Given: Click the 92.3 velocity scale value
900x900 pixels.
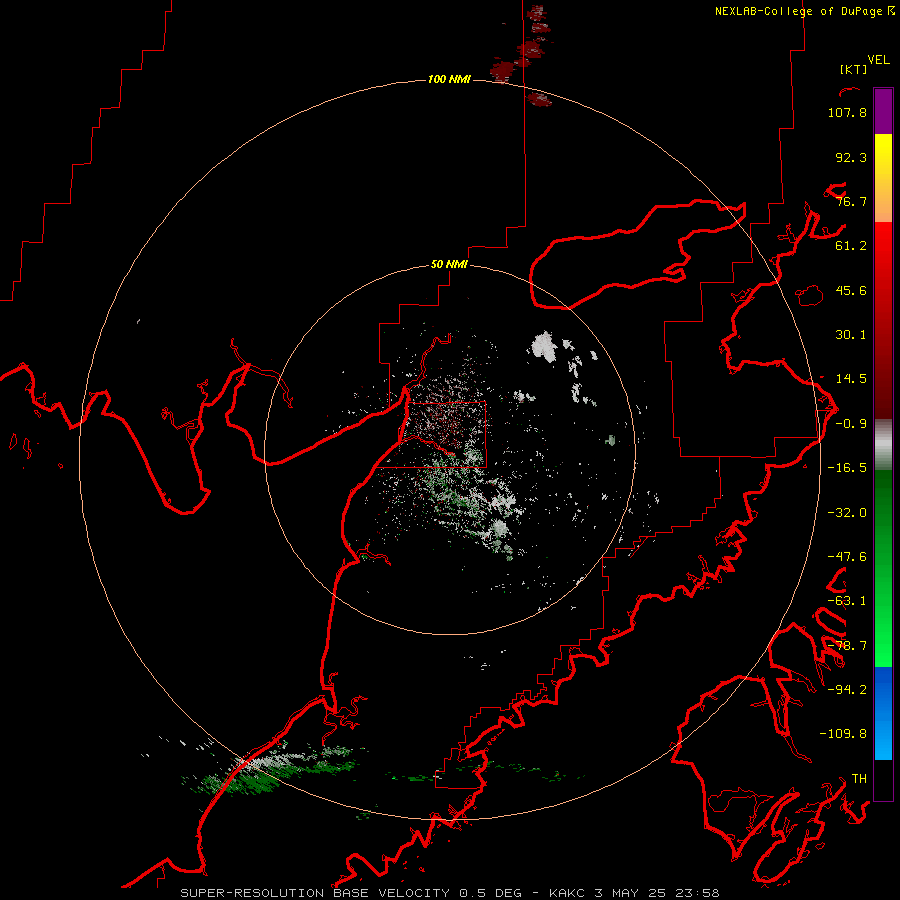Looking at the screenshot, I should 851,157.
